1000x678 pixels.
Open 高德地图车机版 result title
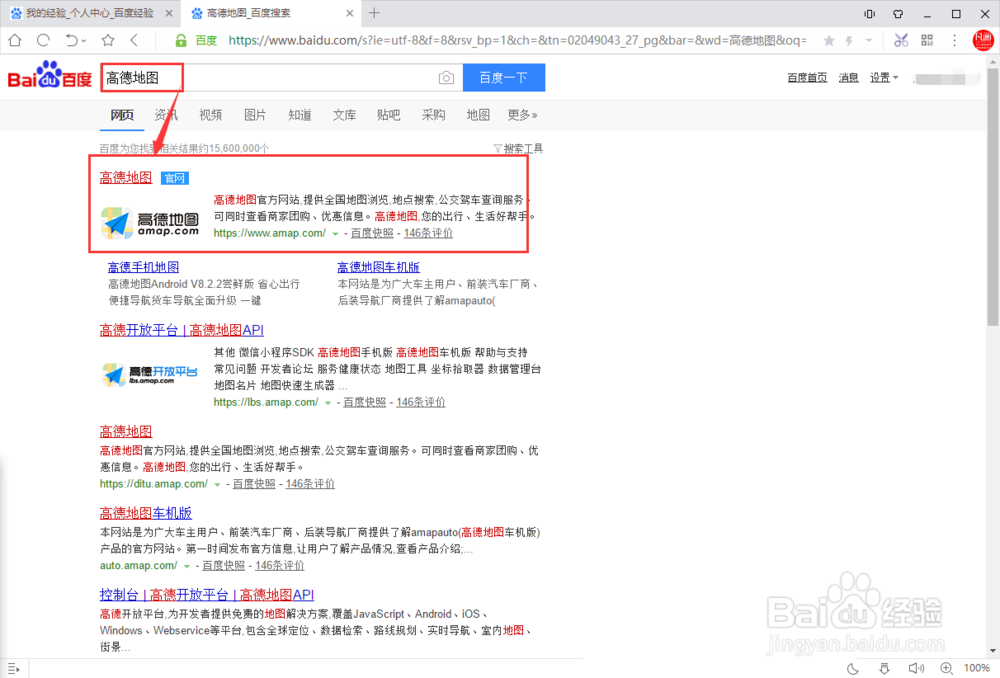(x=146, y=513)
